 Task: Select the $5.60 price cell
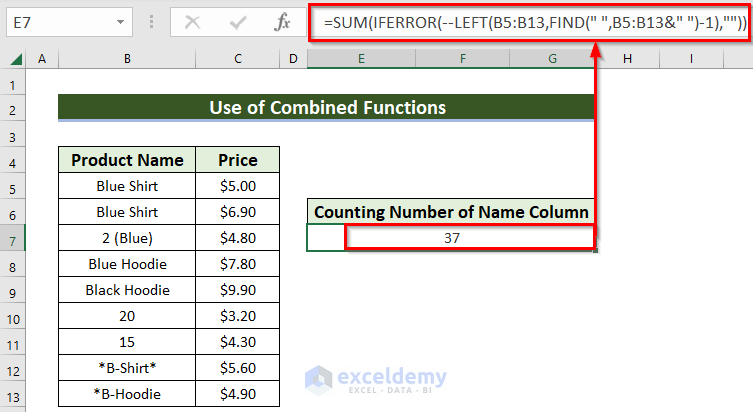coord(238,368)
